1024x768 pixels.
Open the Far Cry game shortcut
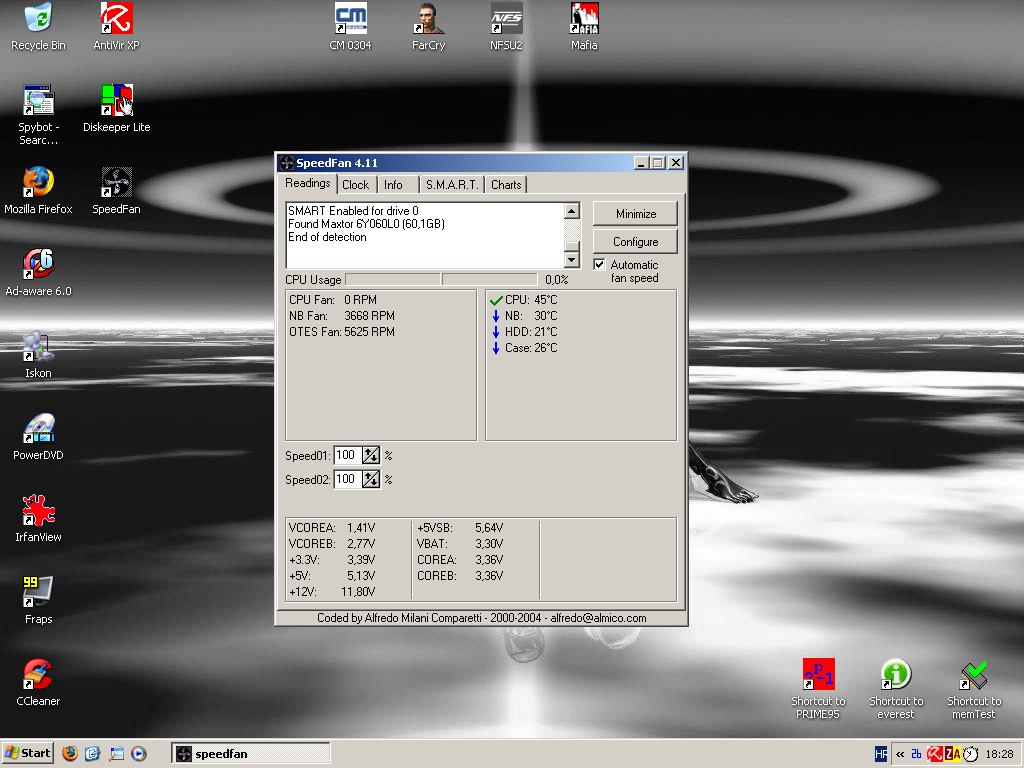428,19
